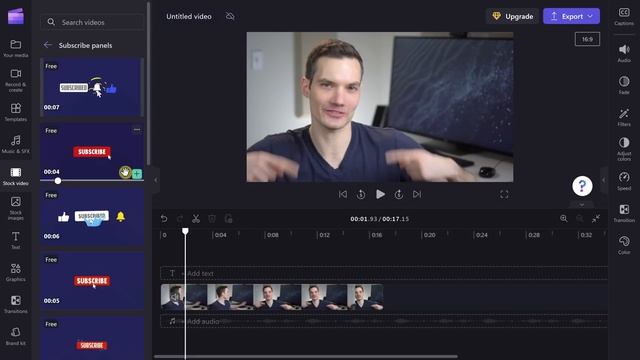
Task: Duplicate the selected clip
Action: tap(228, 219)
